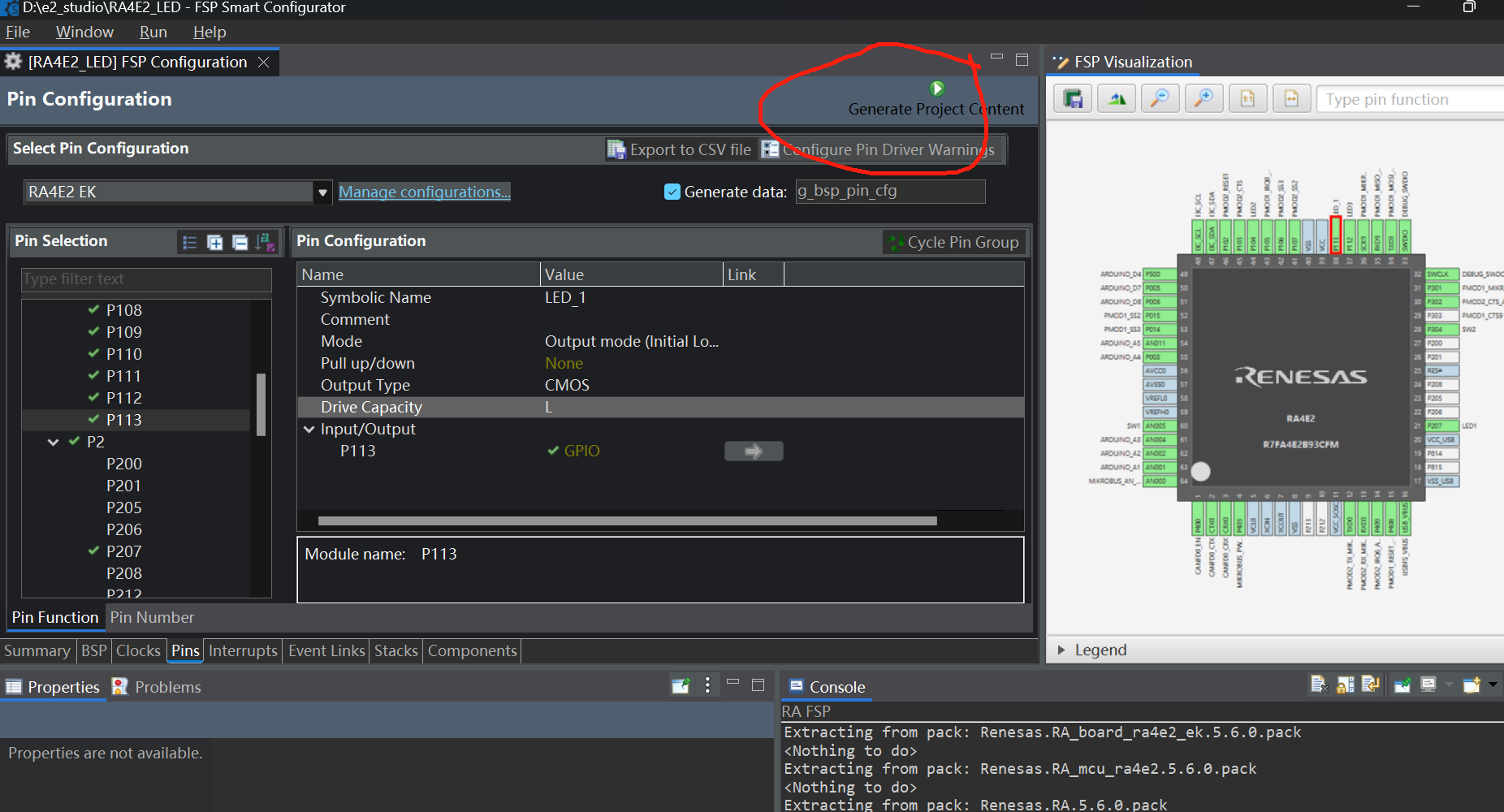
Task: Open the Help menu
Action: 210,32
